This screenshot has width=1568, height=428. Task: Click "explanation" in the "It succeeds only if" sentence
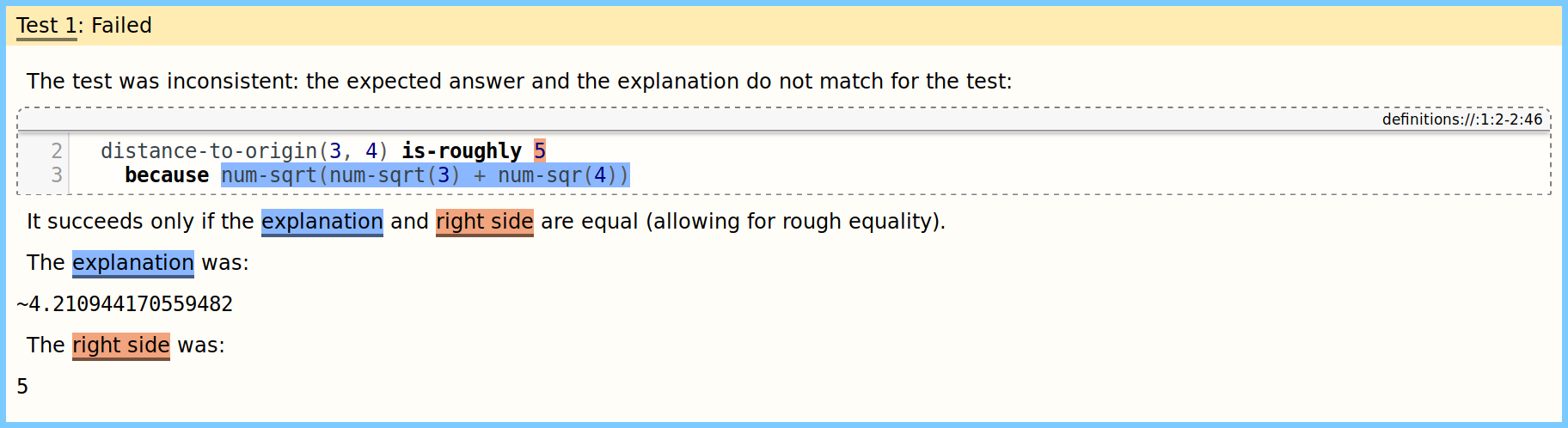coord(322,222)
